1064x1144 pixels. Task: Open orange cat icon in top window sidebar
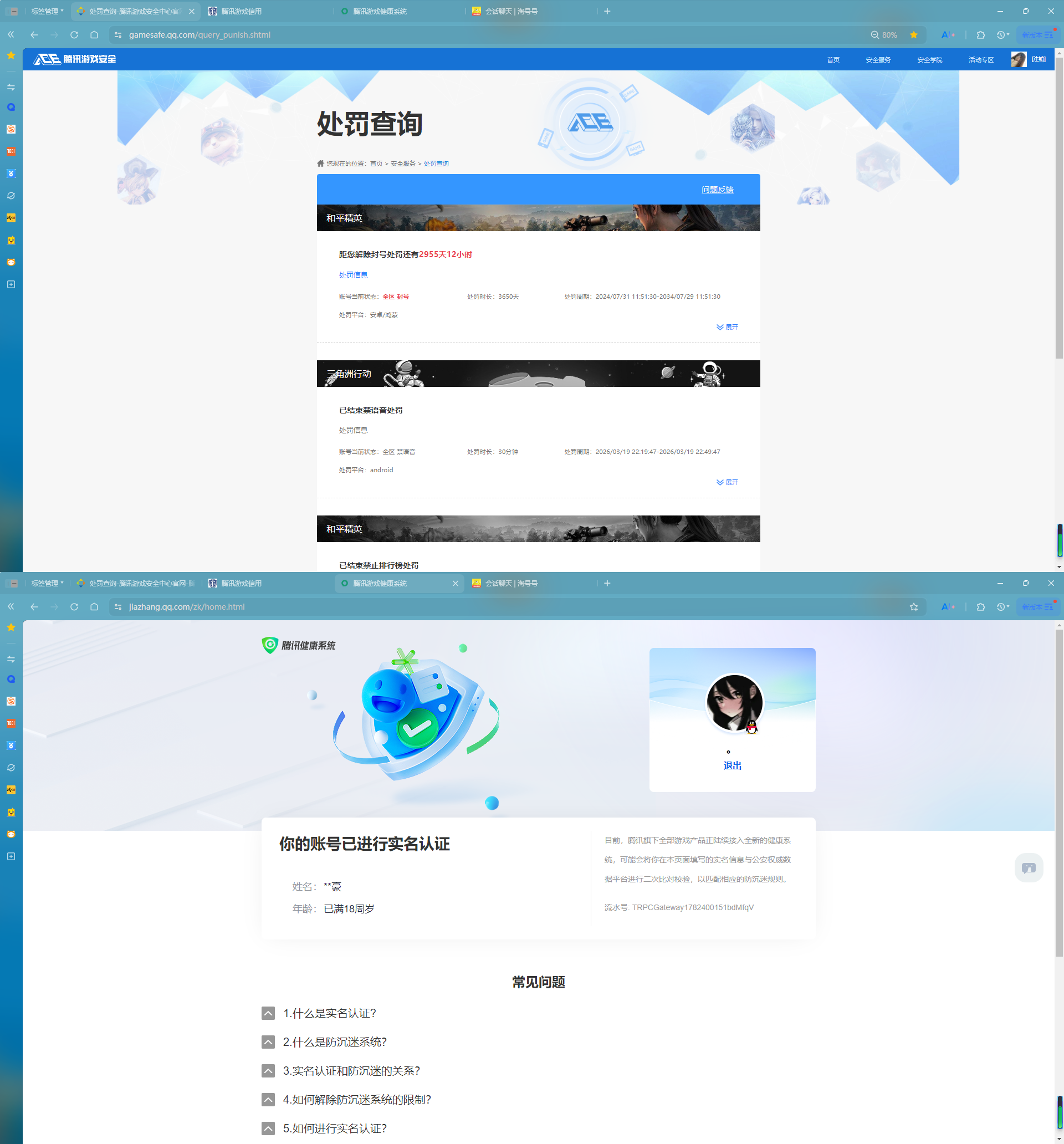(x=11, y=262)
